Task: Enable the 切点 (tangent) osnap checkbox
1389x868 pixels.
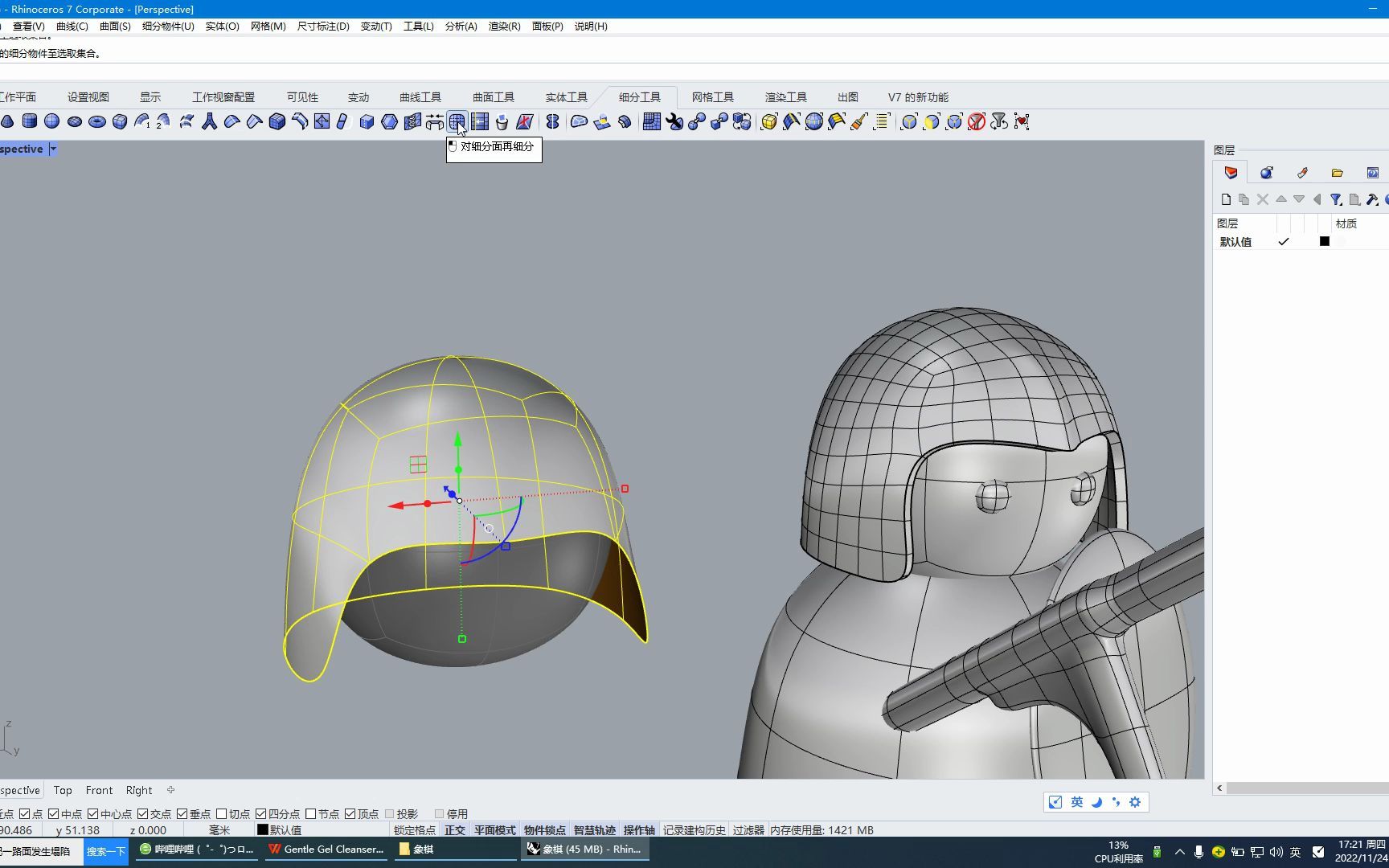Action: tap(222, 814)
